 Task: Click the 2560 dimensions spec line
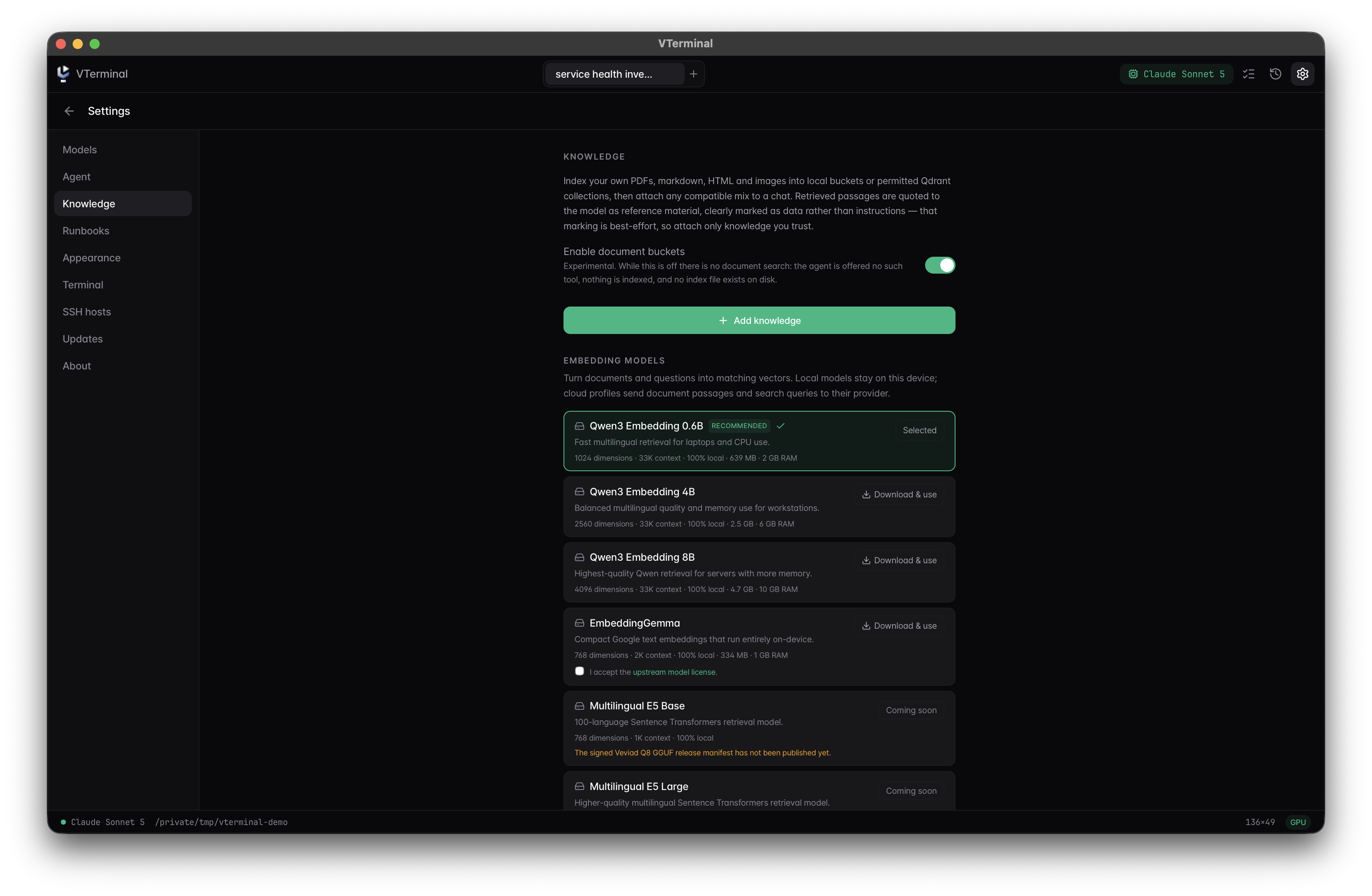tap(684, 524)
